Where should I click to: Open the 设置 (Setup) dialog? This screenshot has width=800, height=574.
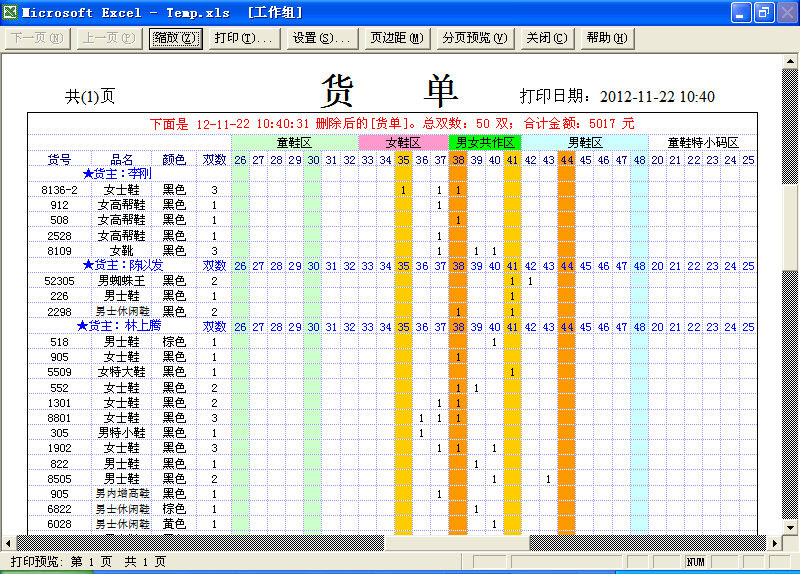(x=322, y=38)
